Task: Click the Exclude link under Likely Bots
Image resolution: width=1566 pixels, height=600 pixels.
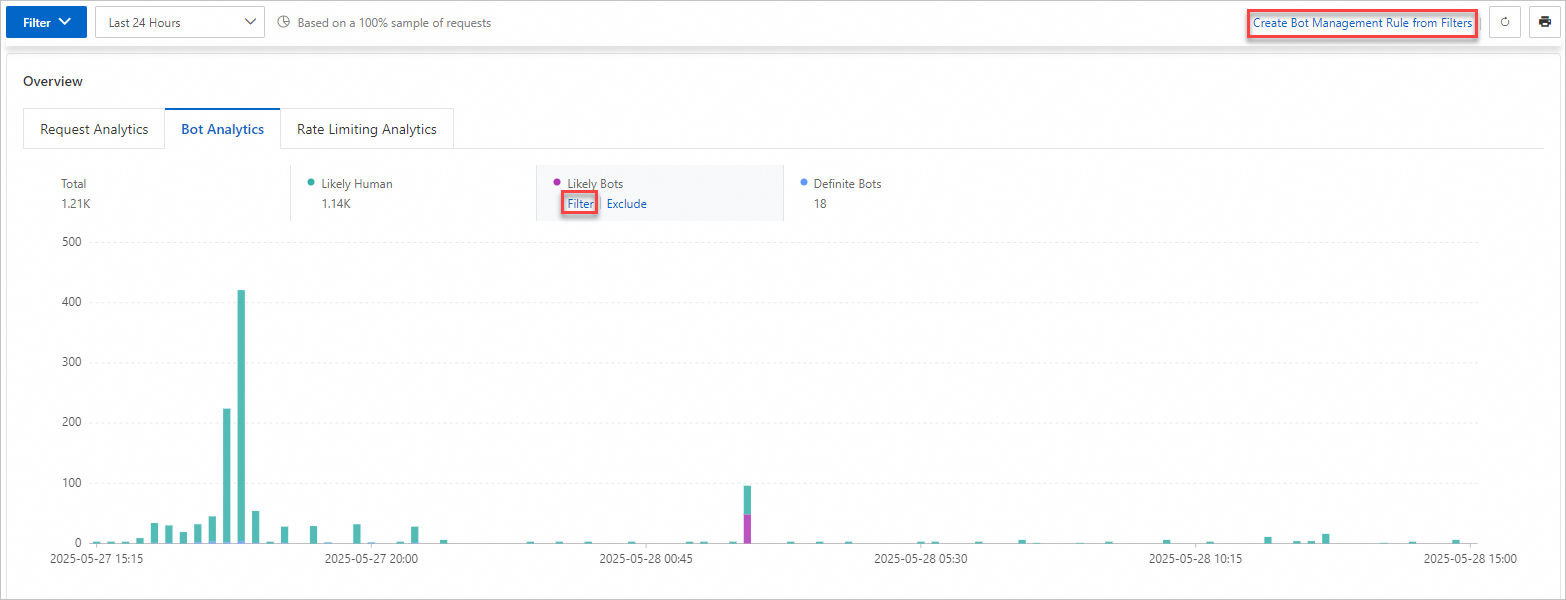Action: pyautogui.click(x=627, y=204)
